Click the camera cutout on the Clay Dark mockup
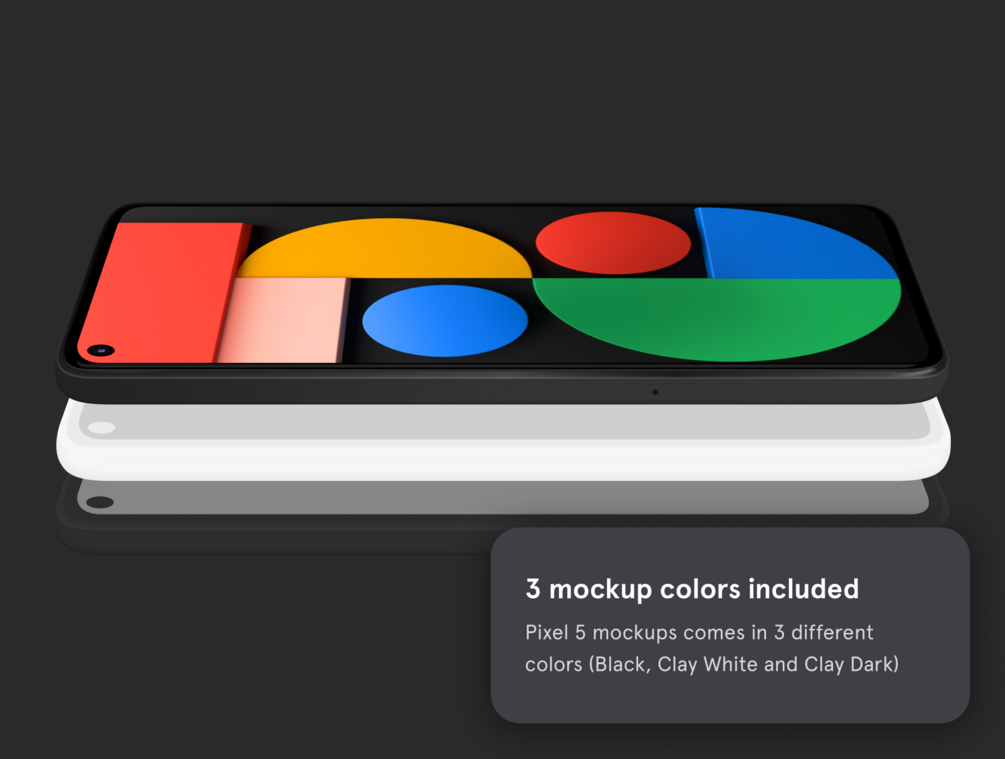The width and height of the screenshot is (1005, 759). 100,502
